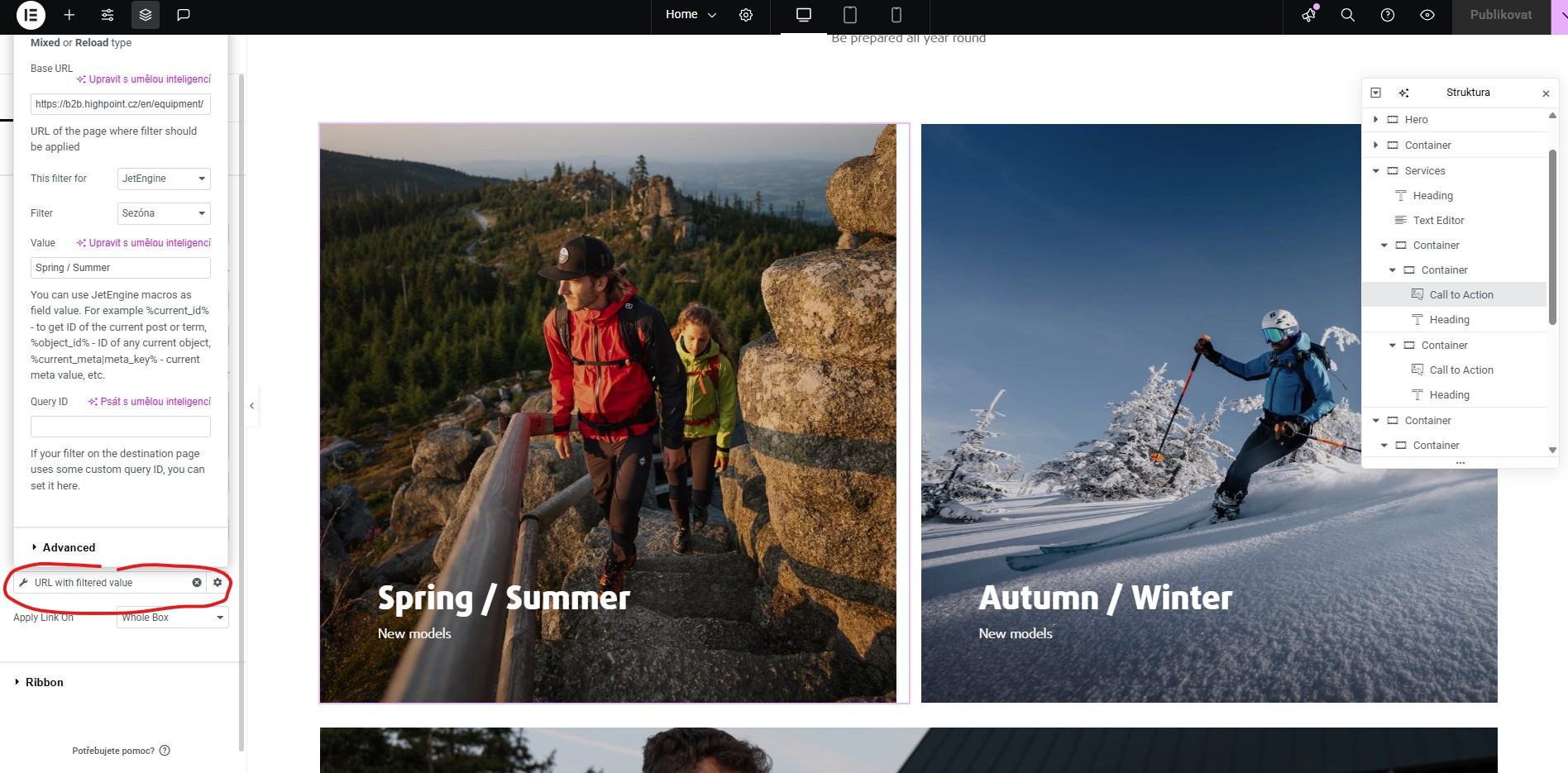
Task: Click the empty Query ID input
Action: coord(121,427)
